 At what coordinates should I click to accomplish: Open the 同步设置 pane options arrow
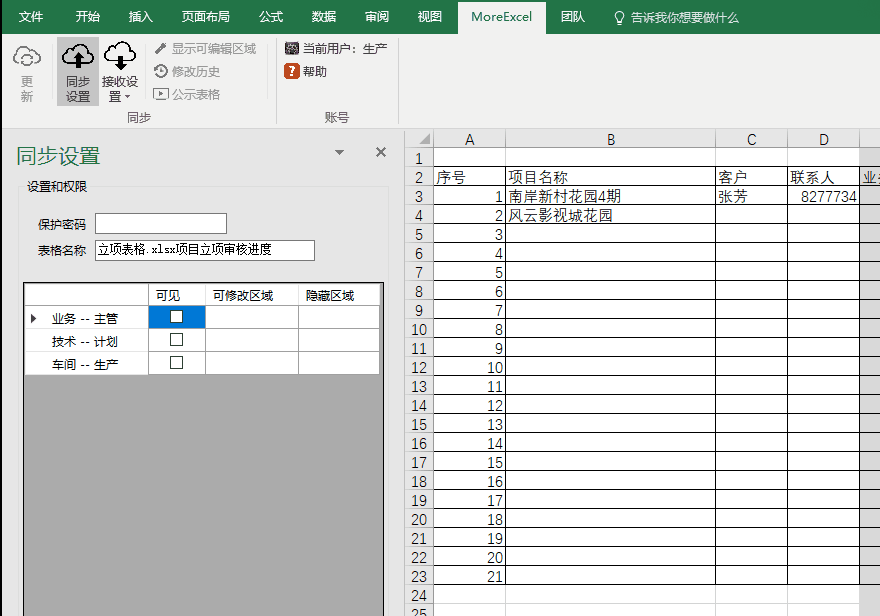[x=339, y=152]
